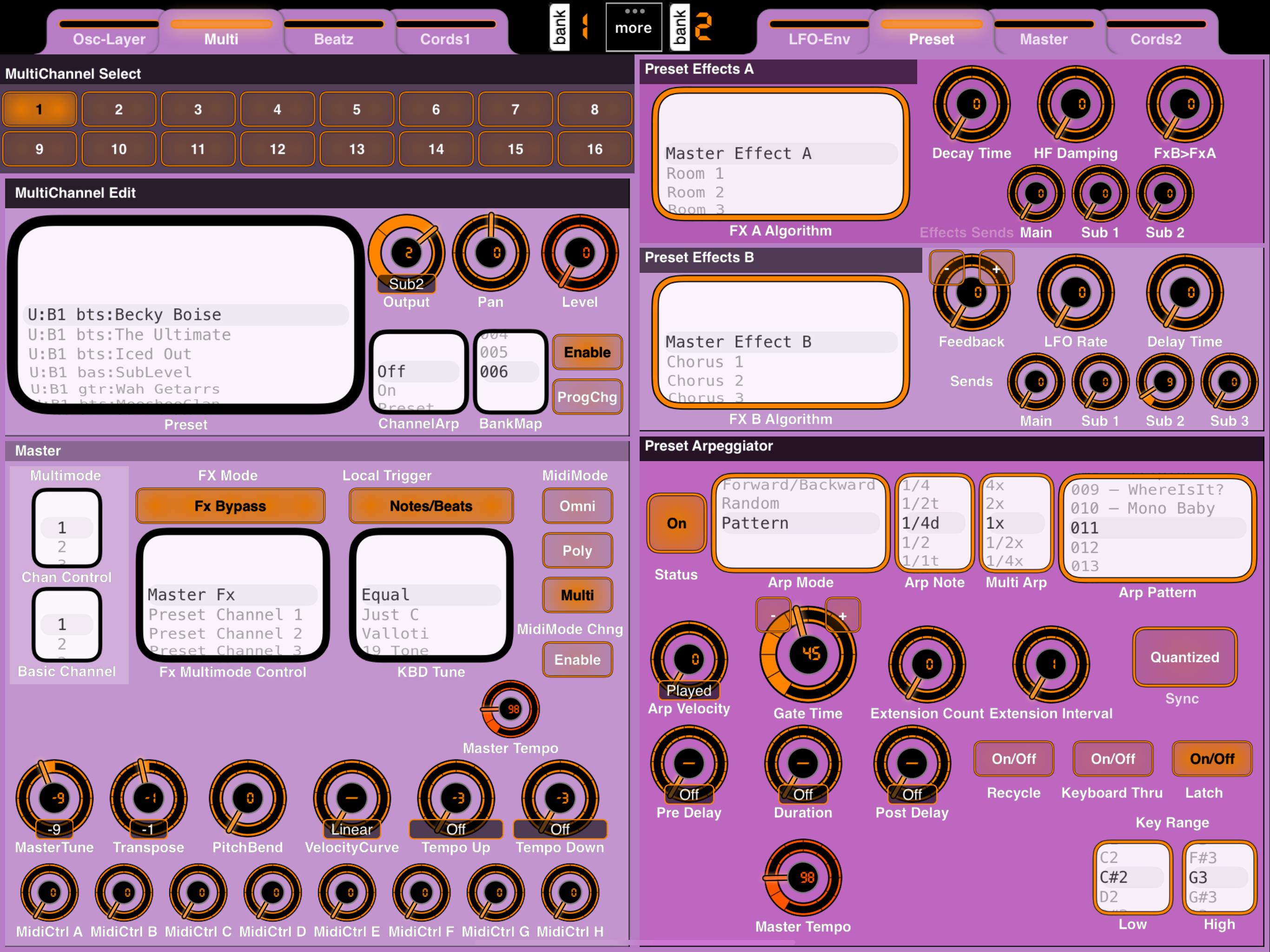1270x952 pixels.
Task: Click the Tempo Up knob
Action: (456, 798)
